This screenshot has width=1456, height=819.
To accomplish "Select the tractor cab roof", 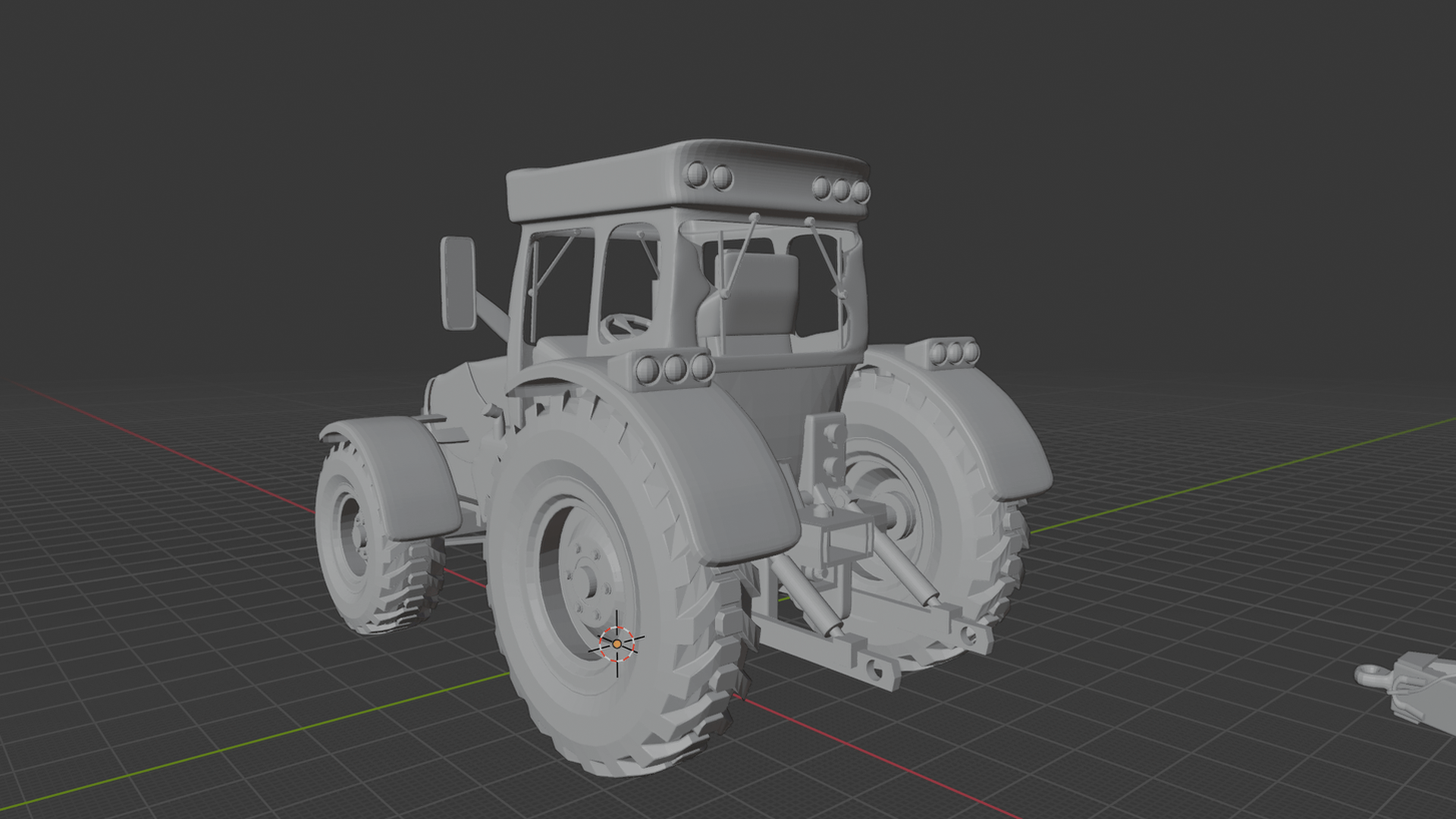I will pos(686,180).
